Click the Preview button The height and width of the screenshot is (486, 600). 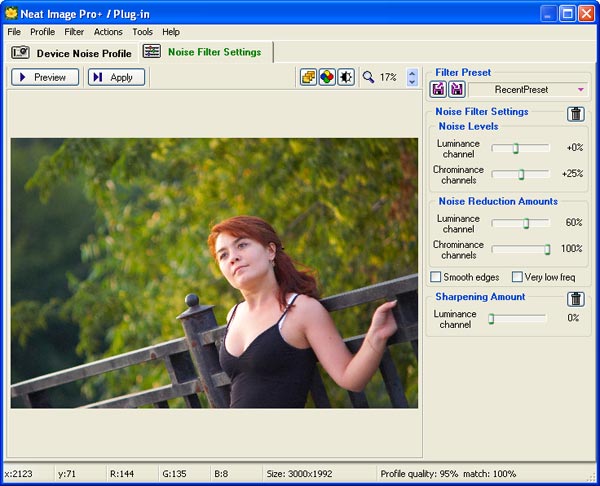click(x=45, y=77)
